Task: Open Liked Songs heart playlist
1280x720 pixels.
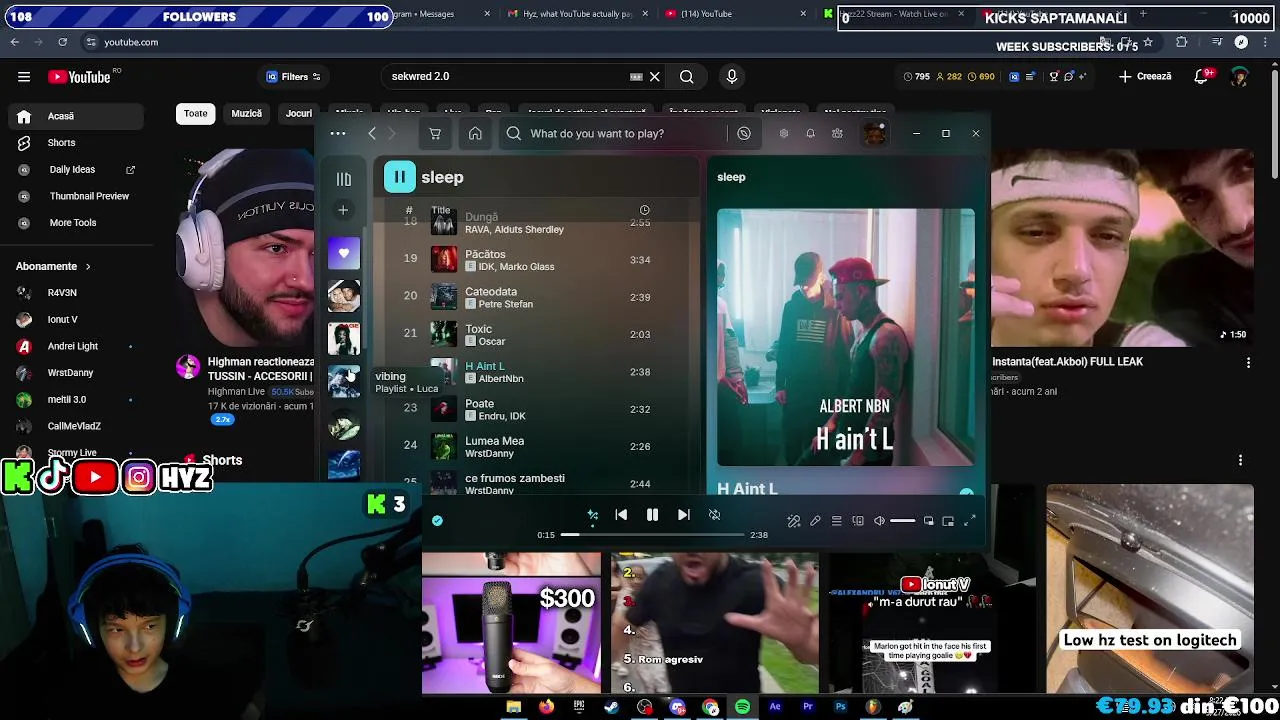Action: [344, 253]
